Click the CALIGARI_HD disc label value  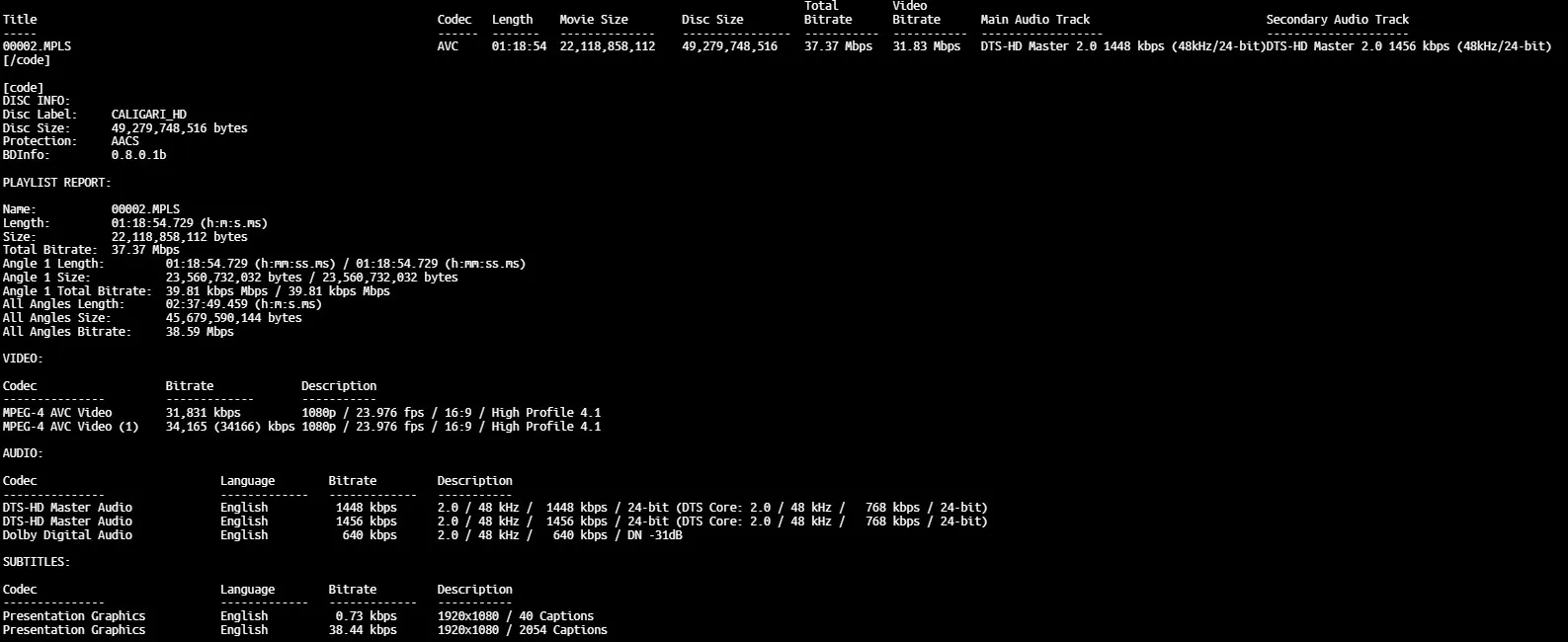pyautogui.click(x=148, y=115)
